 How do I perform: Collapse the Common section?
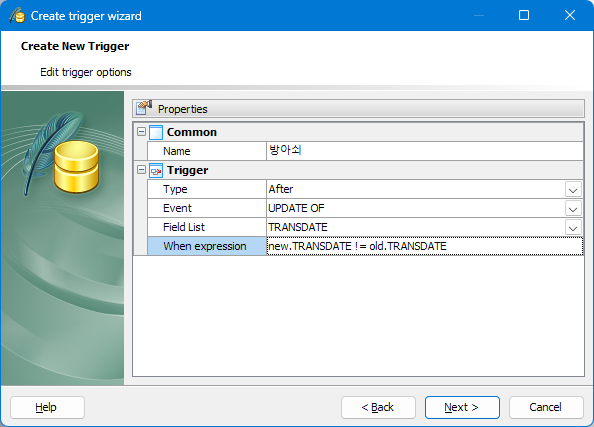(x=141, y=132)
